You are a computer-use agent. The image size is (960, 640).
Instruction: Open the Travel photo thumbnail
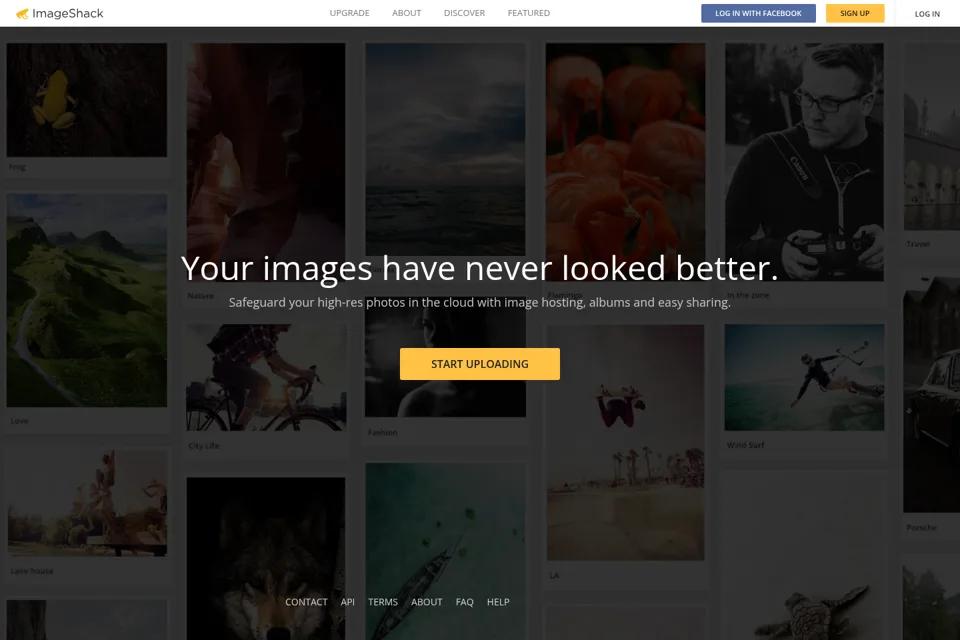click(932, 137)
